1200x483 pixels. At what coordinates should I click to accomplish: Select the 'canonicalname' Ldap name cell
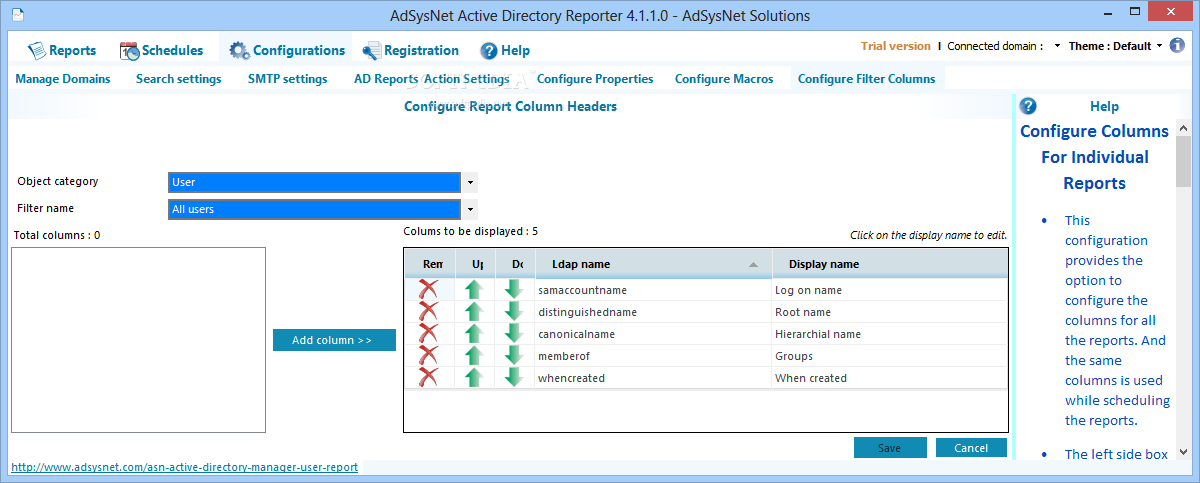point(652,334)
